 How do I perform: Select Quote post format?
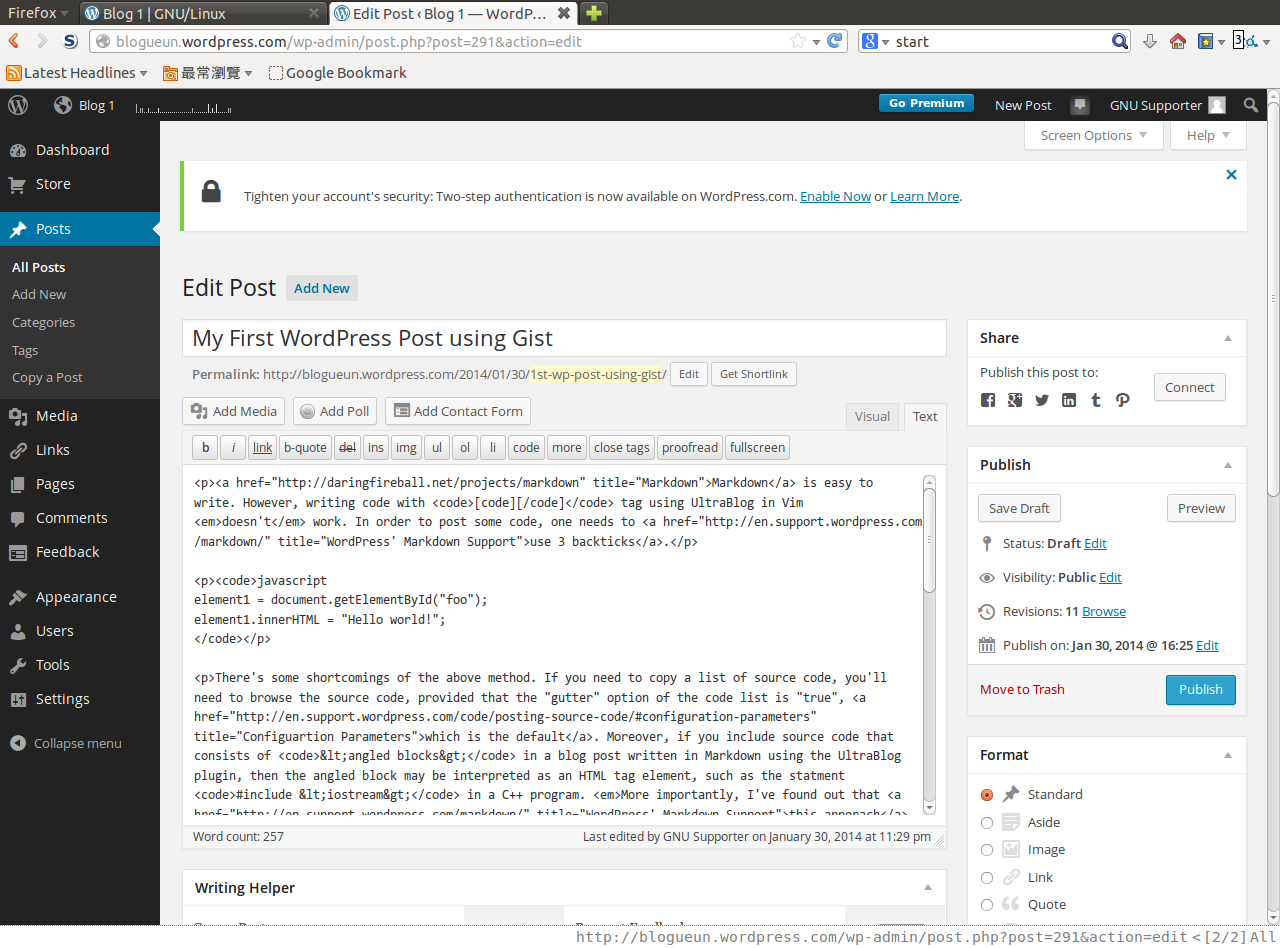coord(987,905)
